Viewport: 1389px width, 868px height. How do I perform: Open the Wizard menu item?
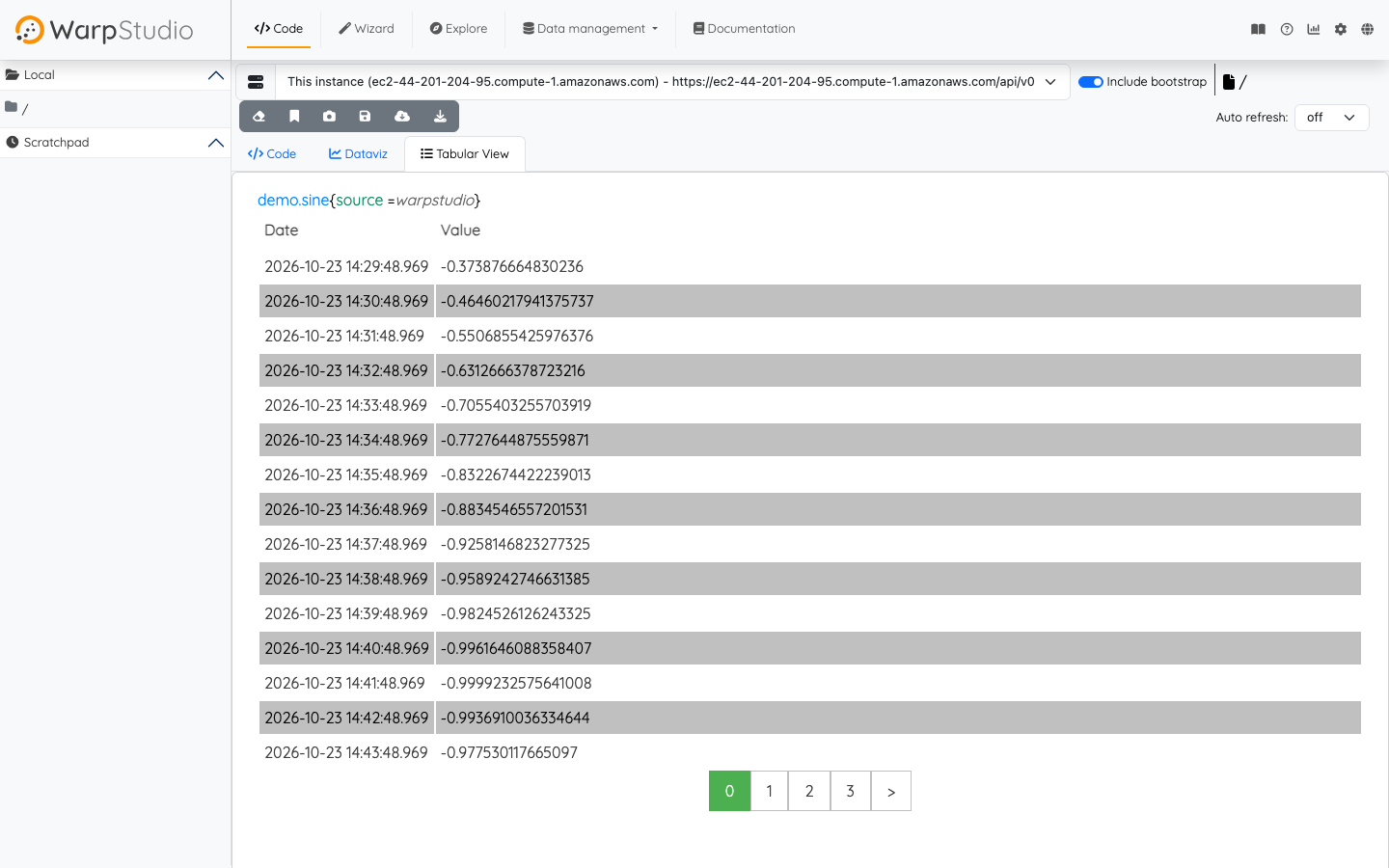click(x=367, y=29)
